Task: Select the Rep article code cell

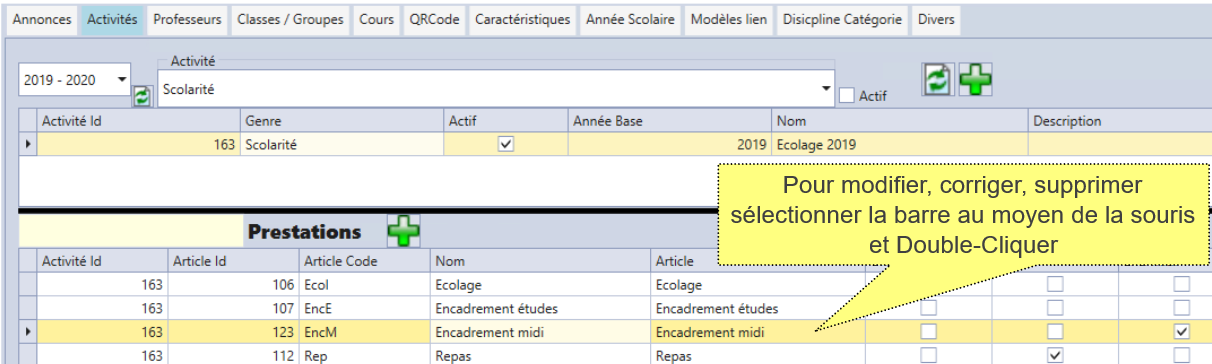Action: (364, 355)
